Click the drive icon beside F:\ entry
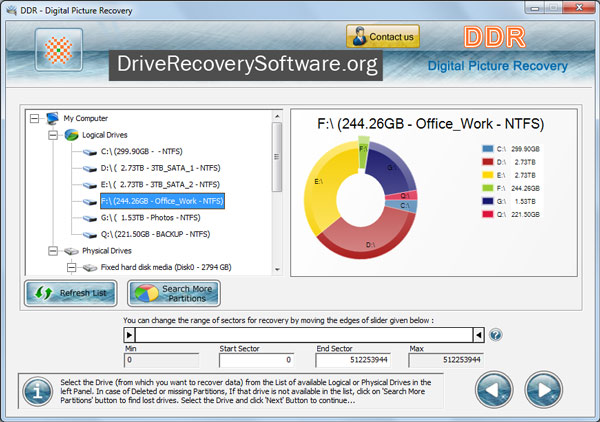The width and height of the screenshot is (600, 422). point(90,202)
